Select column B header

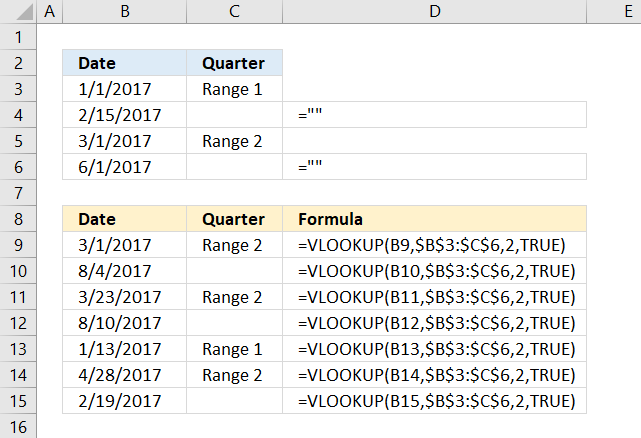(x=125, y=11)
